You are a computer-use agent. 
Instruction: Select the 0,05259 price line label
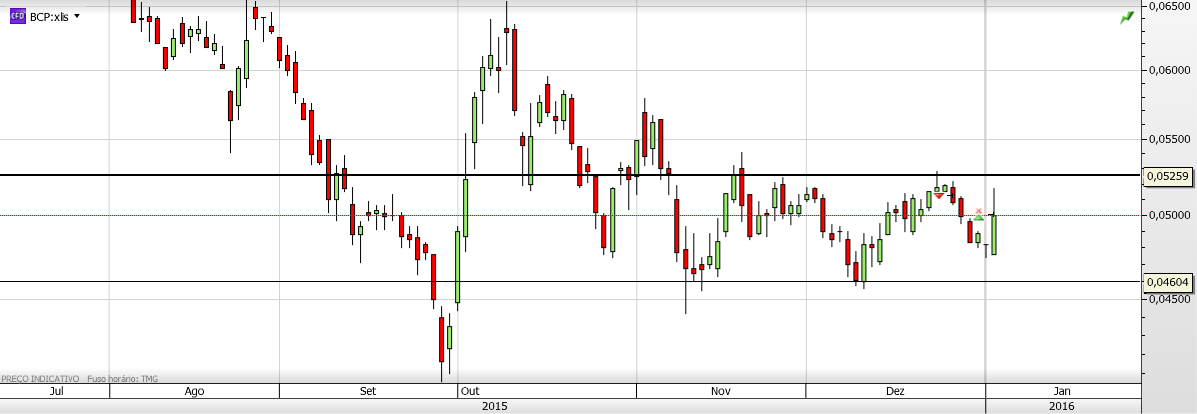(1168, 176)
